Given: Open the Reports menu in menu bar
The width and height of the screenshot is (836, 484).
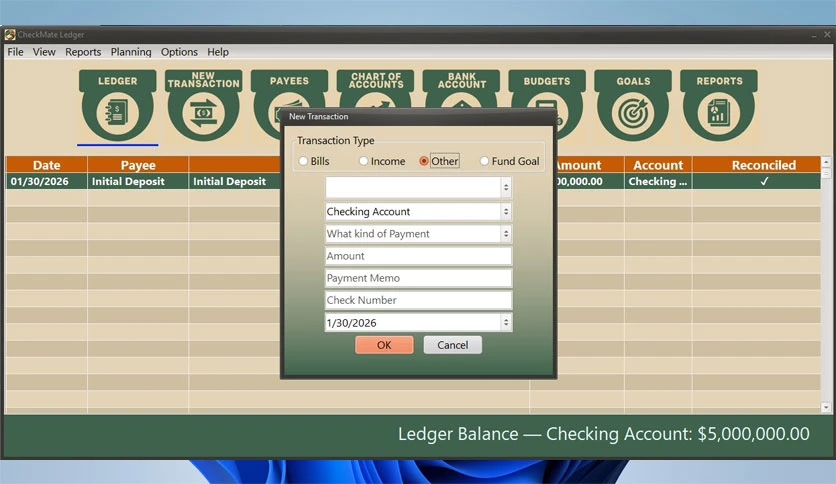Looking at the screenshot, I should [83, 52].
